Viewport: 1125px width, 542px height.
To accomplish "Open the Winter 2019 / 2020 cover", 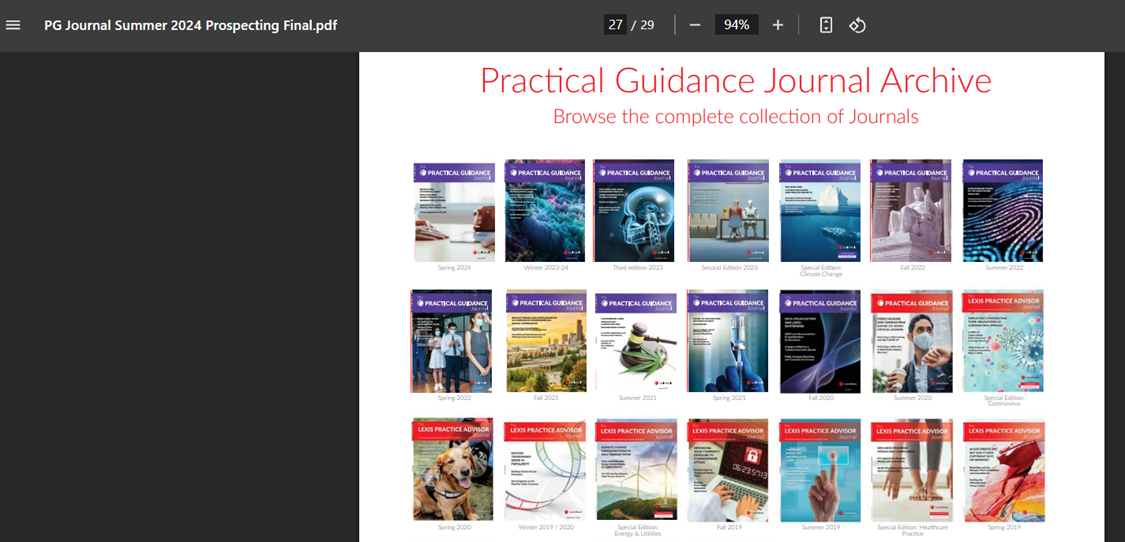I will [x=545, y=471].
